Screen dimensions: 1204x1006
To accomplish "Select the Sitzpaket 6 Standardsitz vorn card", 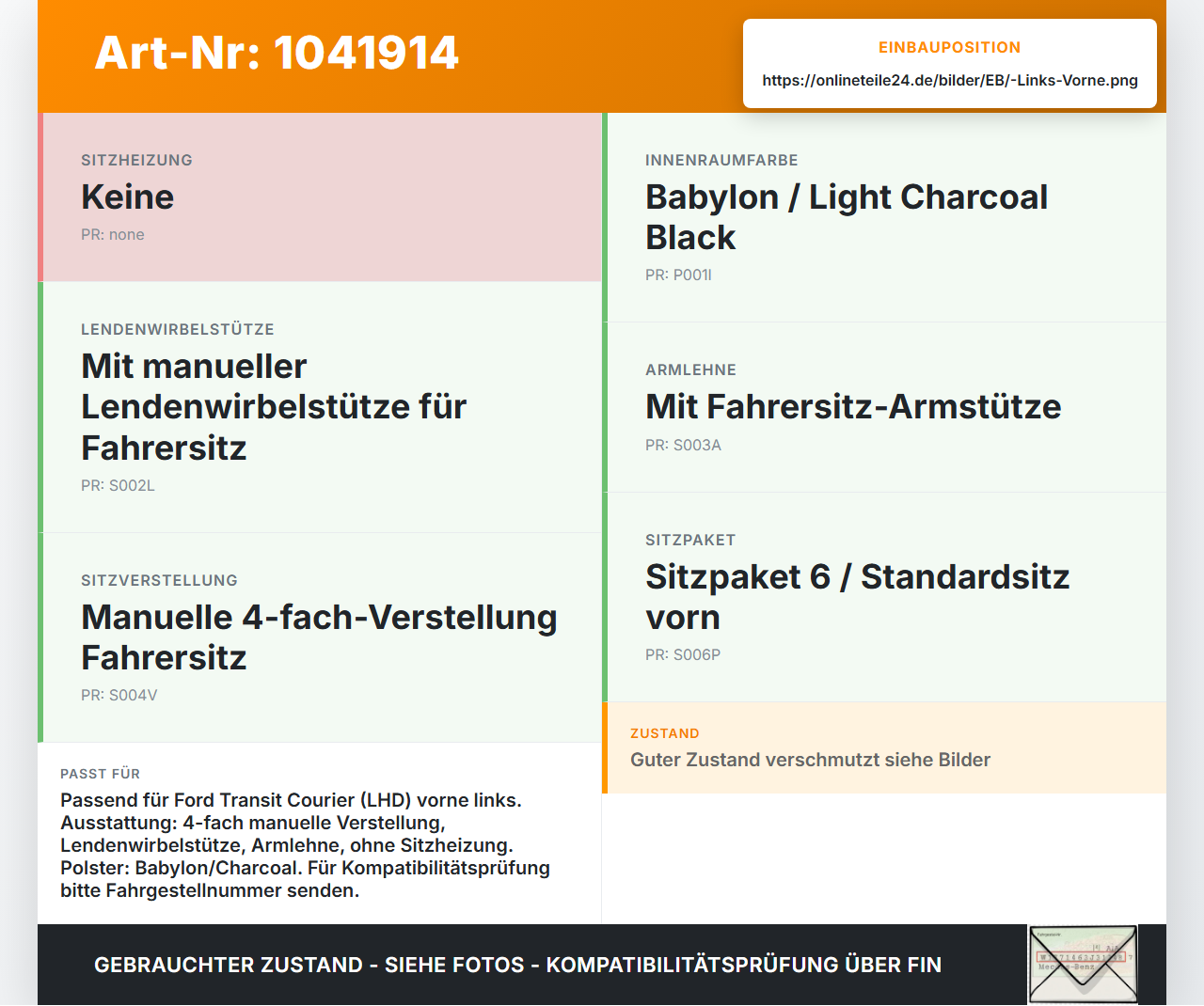I will [x=884, y=597].
